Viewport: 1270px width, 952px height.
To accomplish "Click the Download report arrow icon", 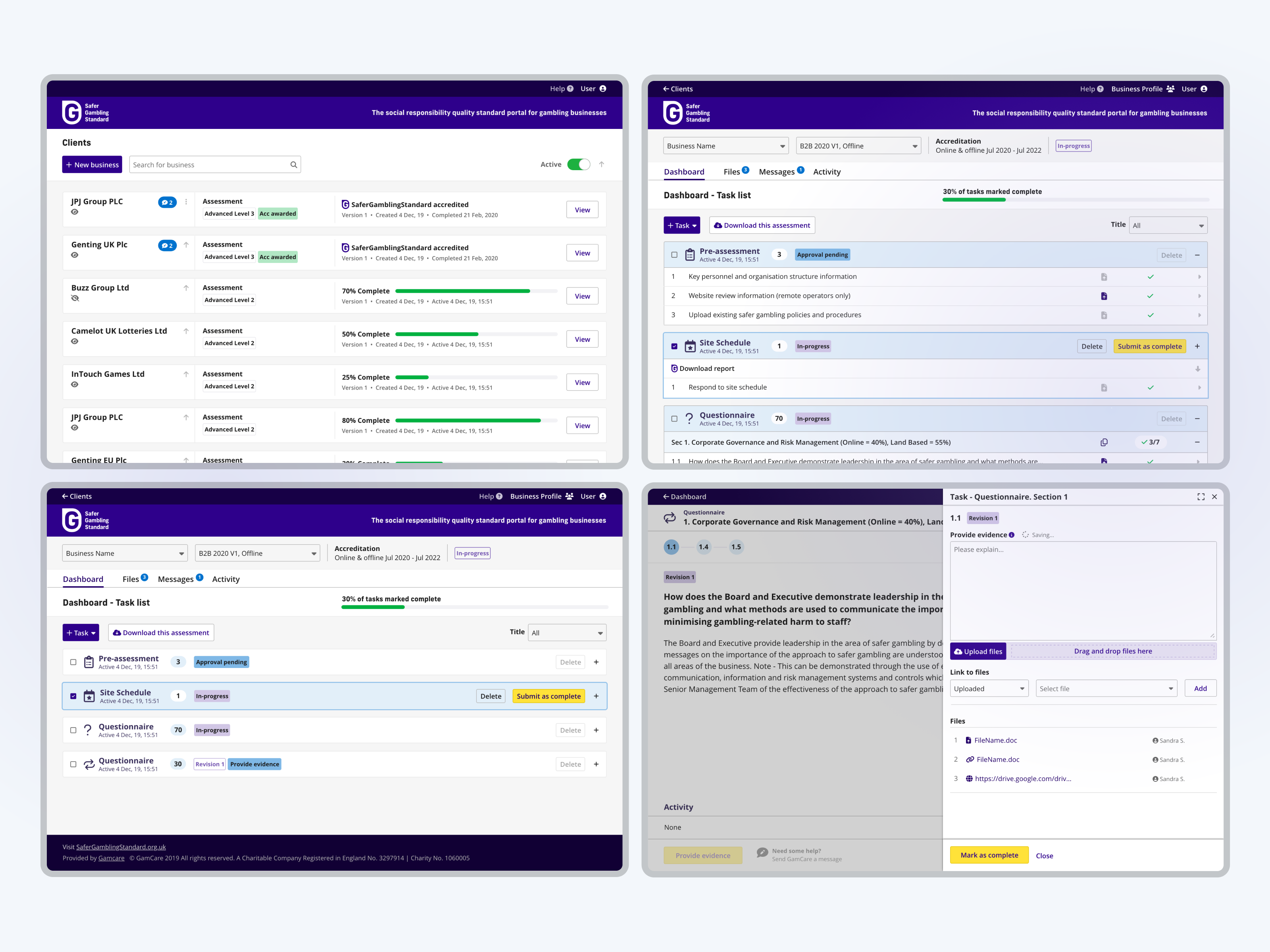I will coord(1198,369).
